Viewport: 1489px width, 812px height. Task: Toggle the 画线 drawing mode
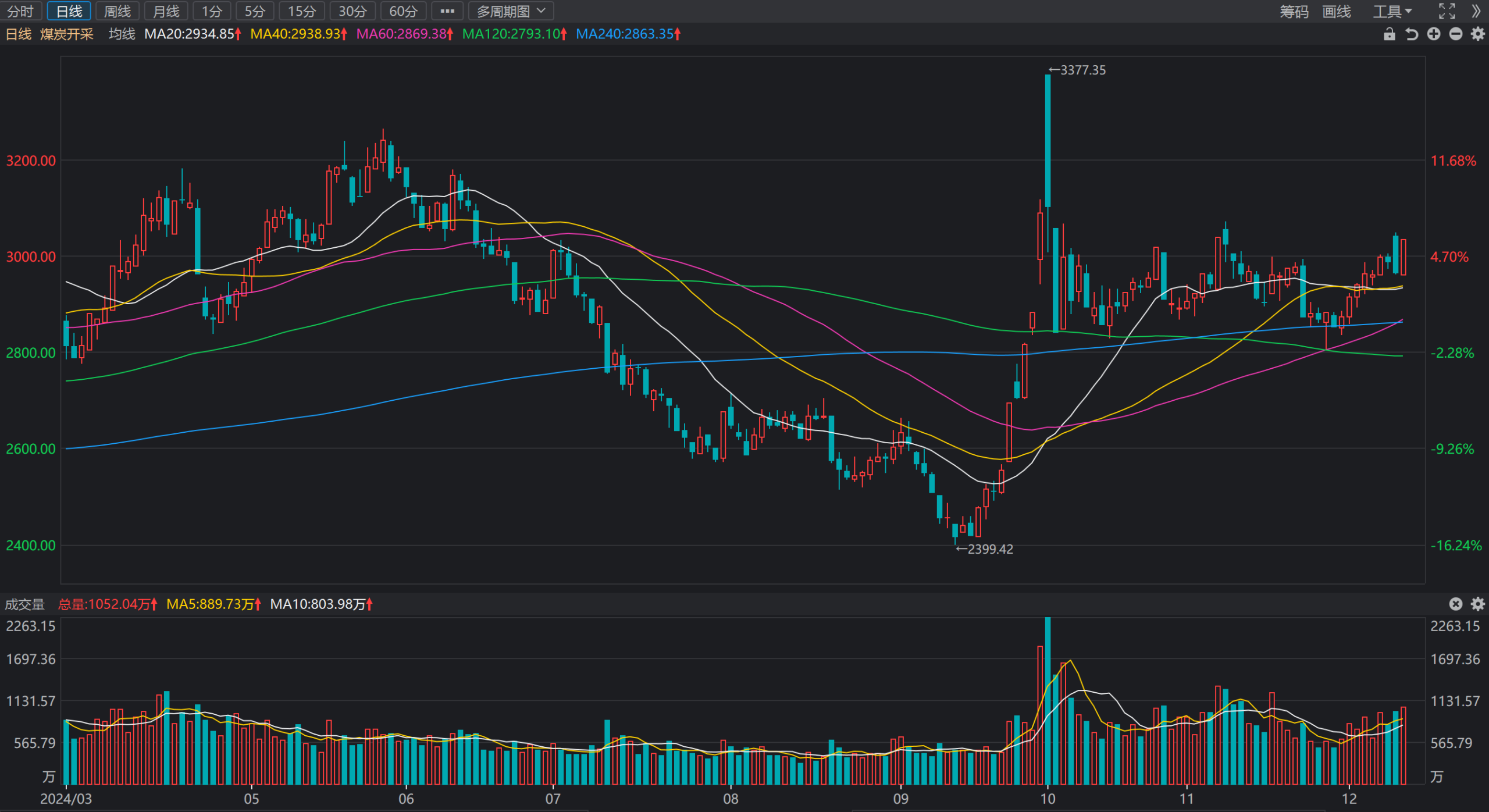[x=1337, y=11]
